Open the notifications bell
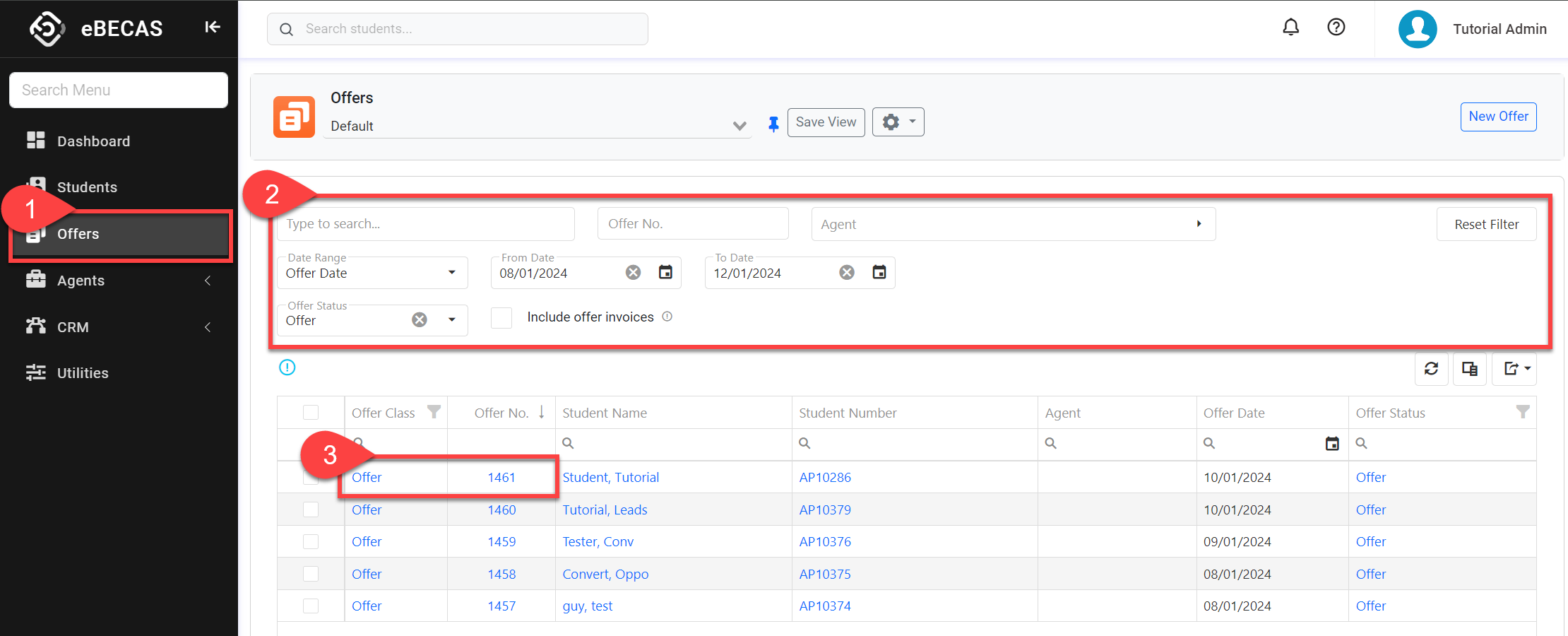This screenshot has height=636, width=1568. point(1290,27)
